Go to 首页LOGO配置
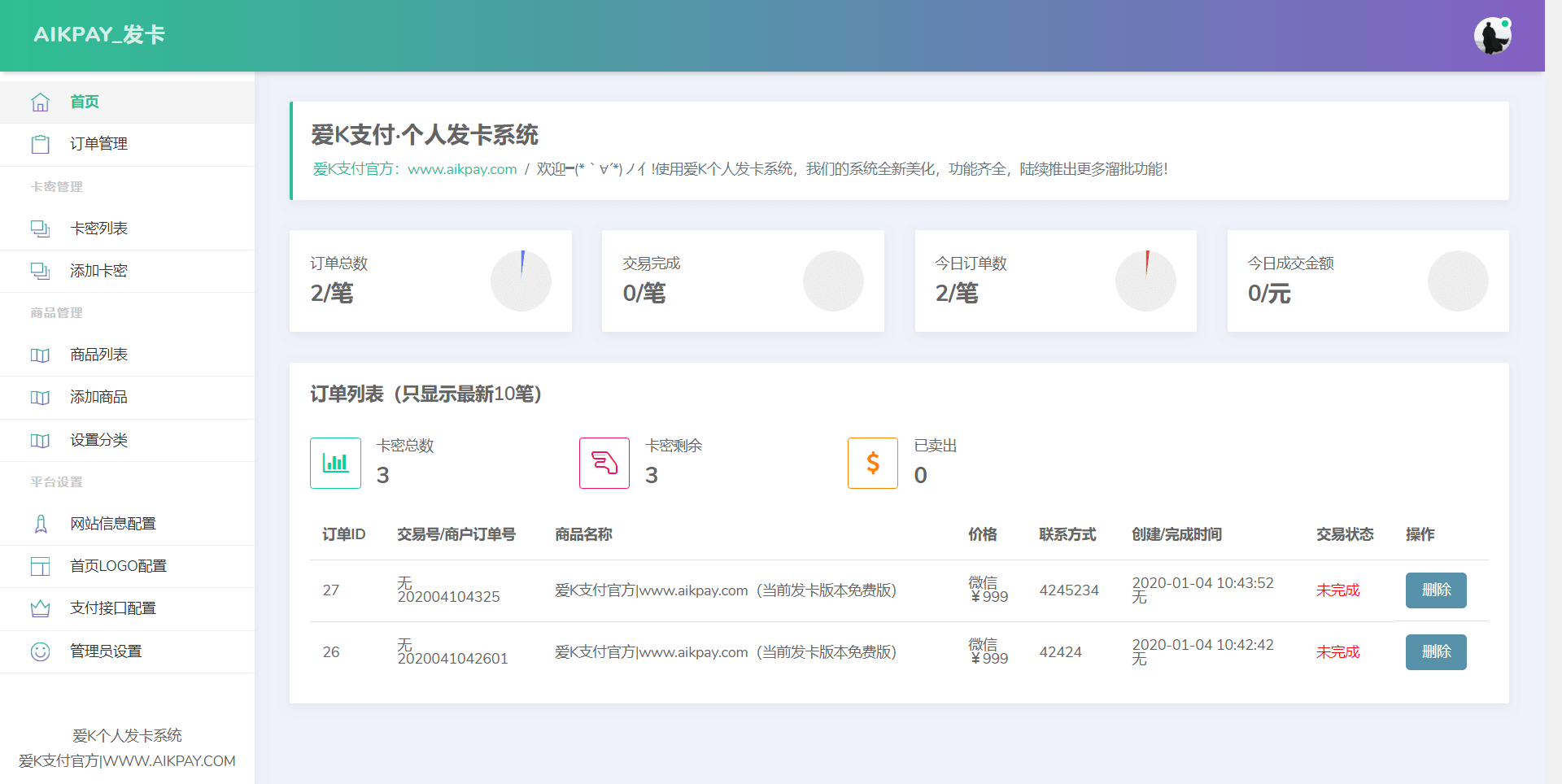Image resolution: width=1562 pixels, height=784 pixels. click(x=127, y=566)
